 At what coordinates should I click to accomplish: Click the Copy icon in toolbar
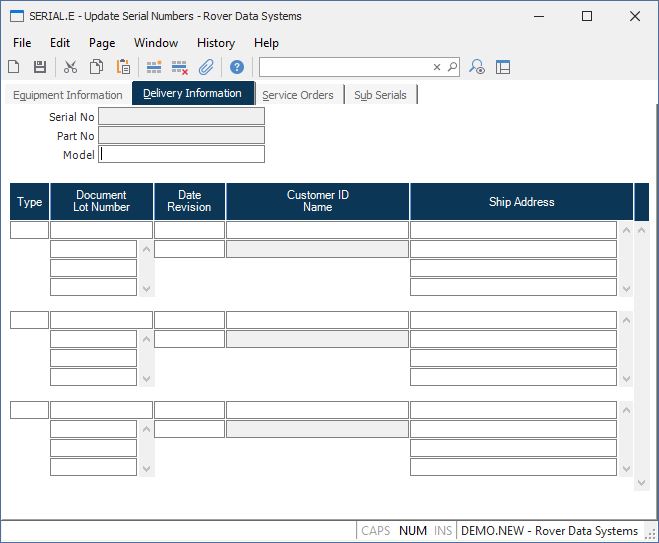point(97,67)
